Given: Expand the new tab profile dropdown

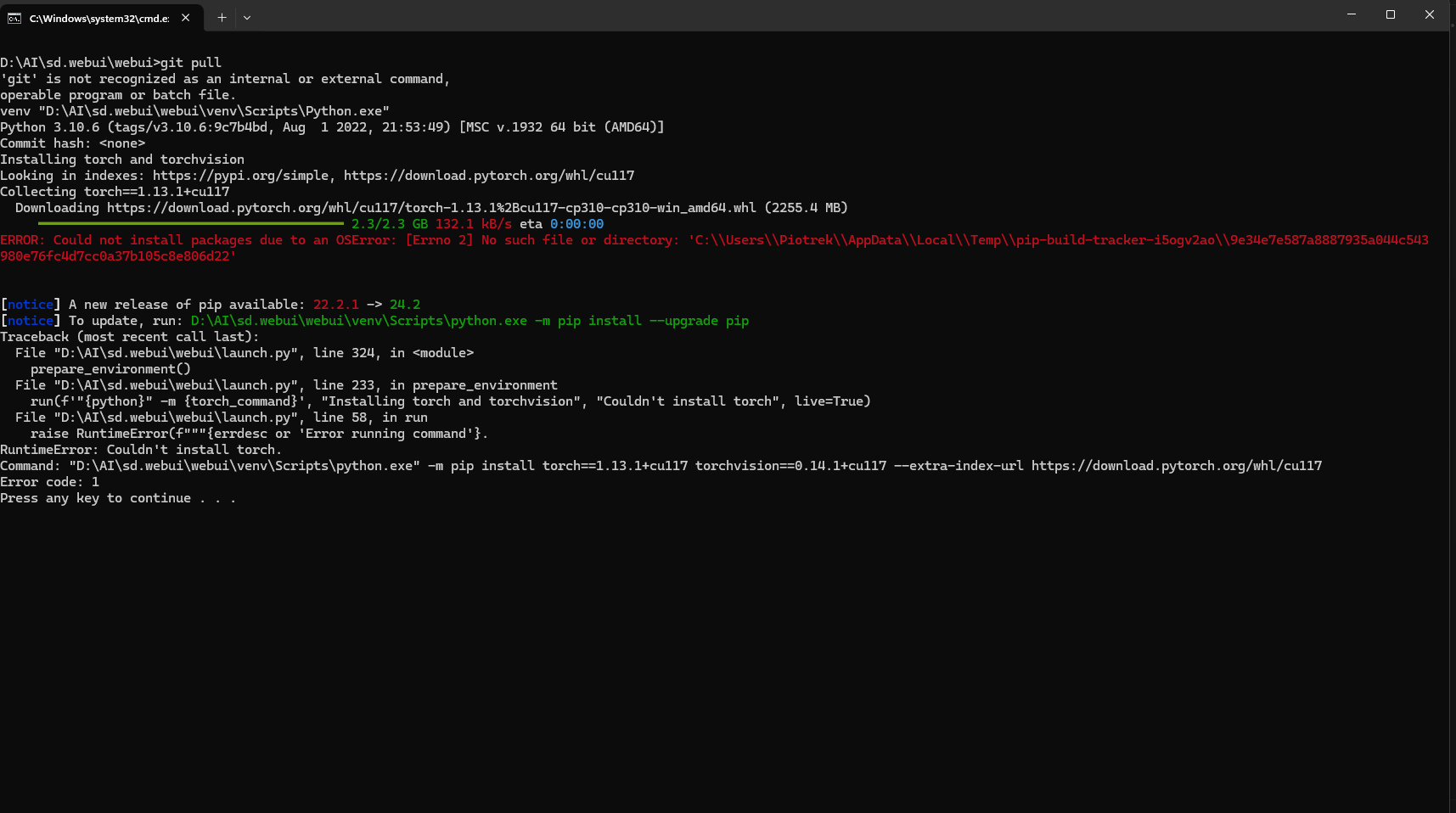Looking at the screenshot, I should coord(247,18).
